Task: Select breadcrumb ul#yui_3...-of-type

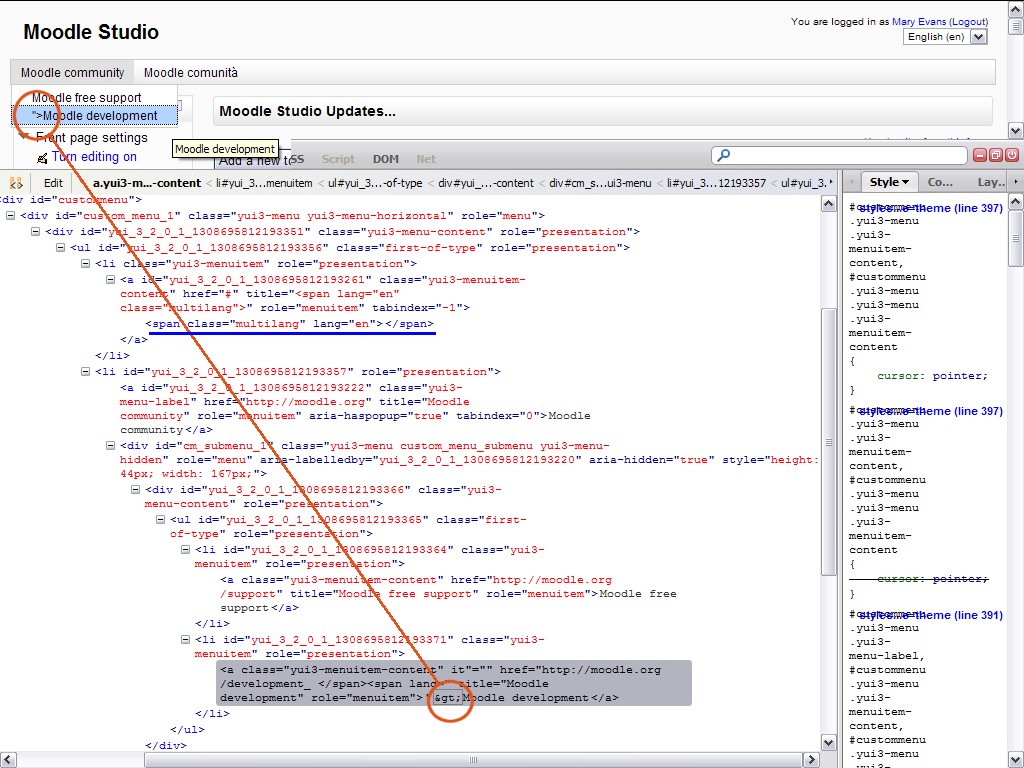Action: click(x=375, y=184)
